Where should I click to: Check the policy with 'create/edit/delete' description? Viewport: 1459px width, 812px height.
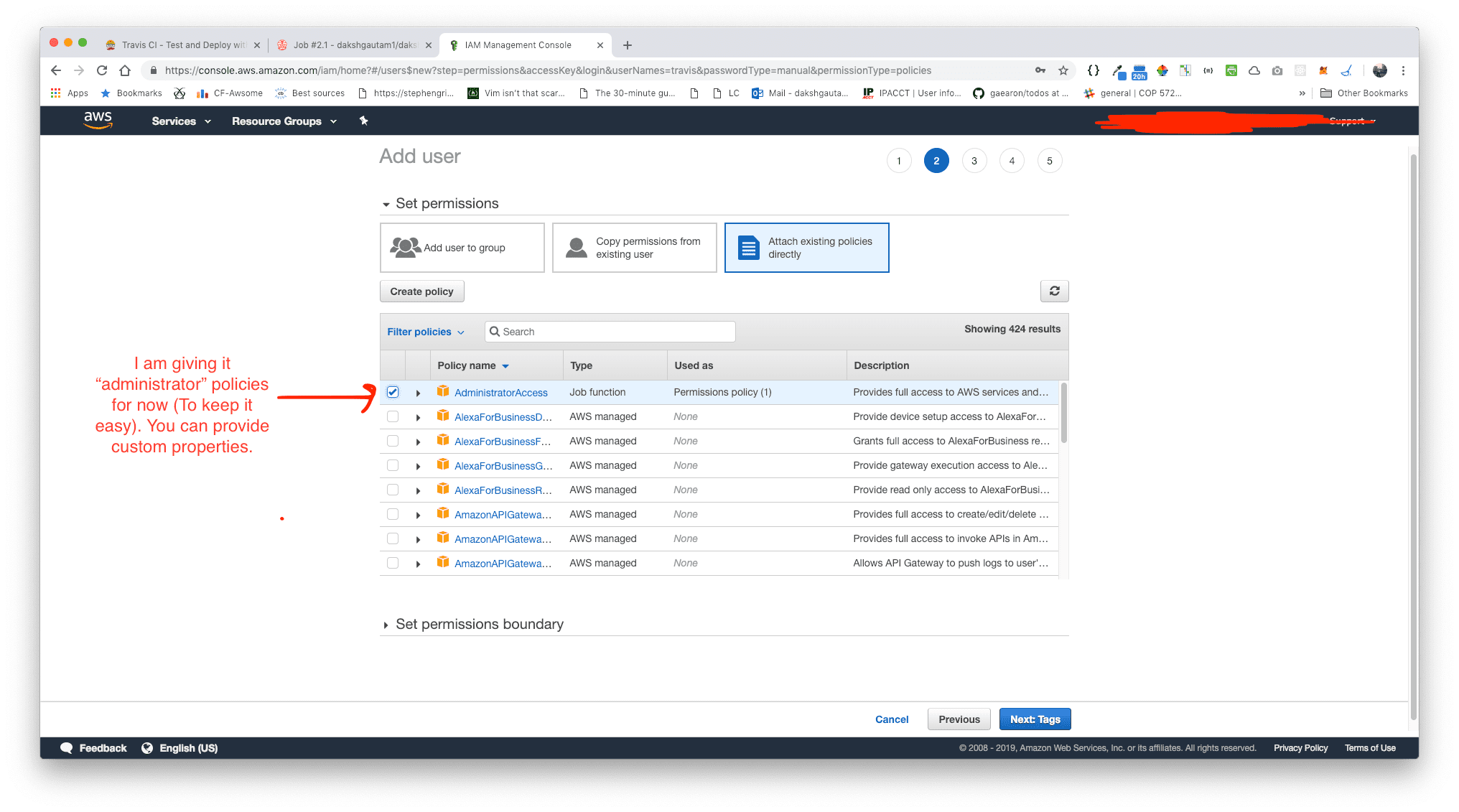393,514
